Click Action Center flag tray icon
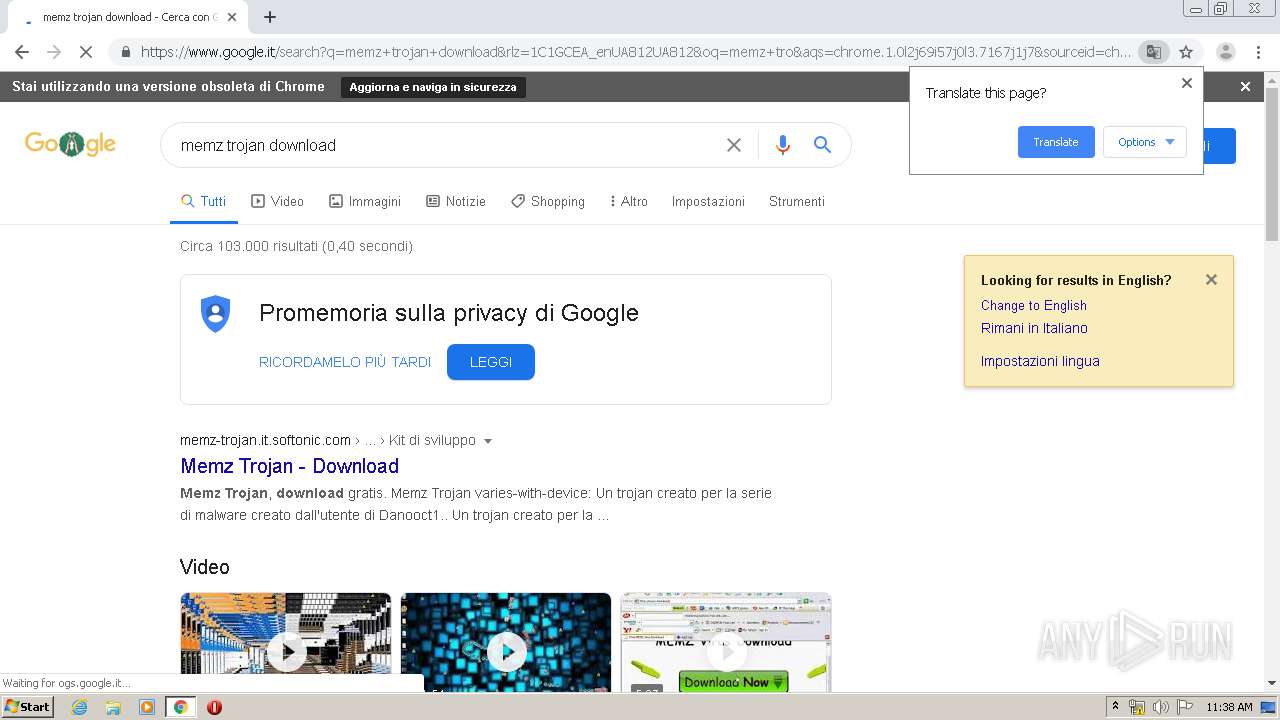This screenshot has width=1280, height=720. (1185, 707)
